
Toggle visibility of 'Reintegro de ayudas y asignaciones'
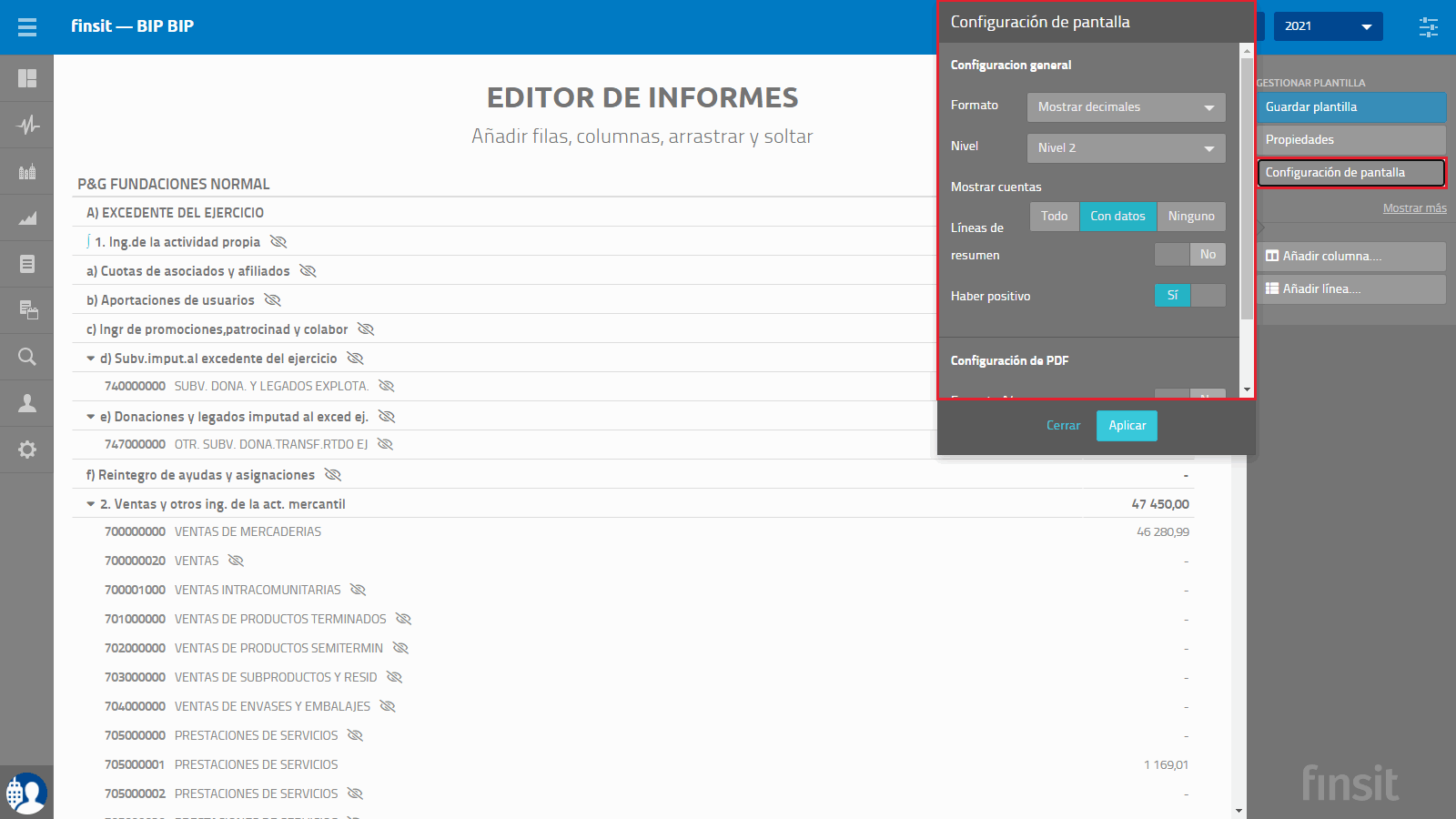[332, 475]
